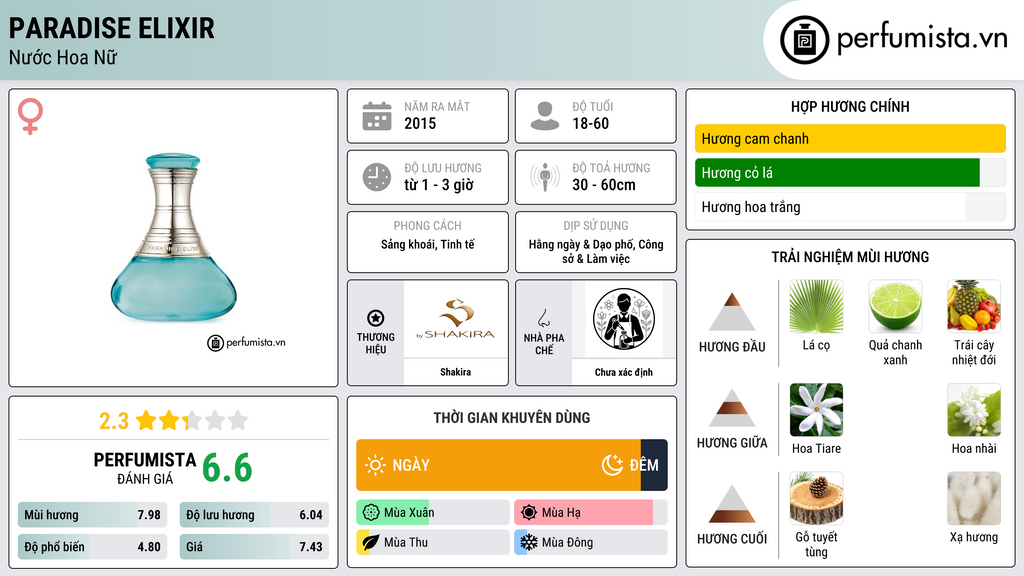Click the nose icon above Nhà pha chế
This screenshot has width=1024, height=576.
(x=543, y=318)
